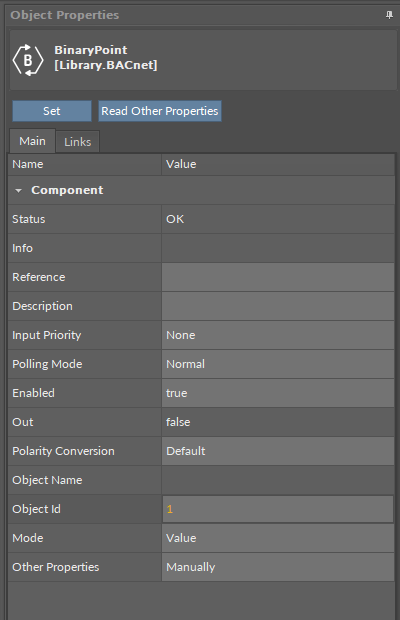Open the Input Priority value None
Screen dimensions: 400x620
278,335
